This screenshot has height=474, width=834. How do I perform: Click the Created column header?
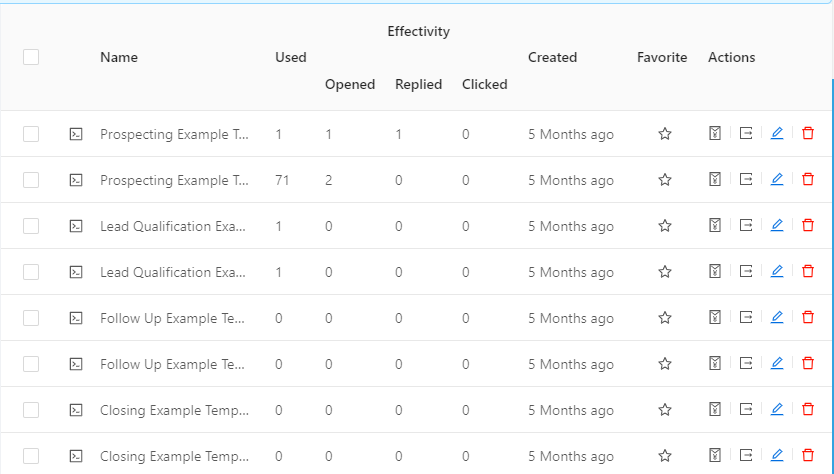[x=552, y=57]
